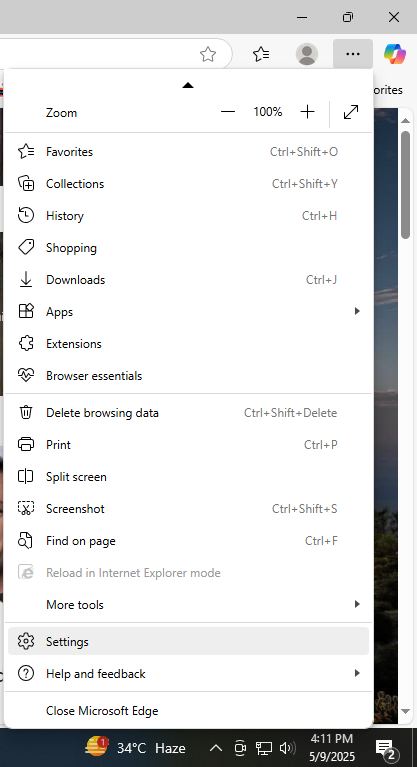This screenshot has height=767, width=417.
Task: Select the Extensions menu entry
Action: (188, 343)
